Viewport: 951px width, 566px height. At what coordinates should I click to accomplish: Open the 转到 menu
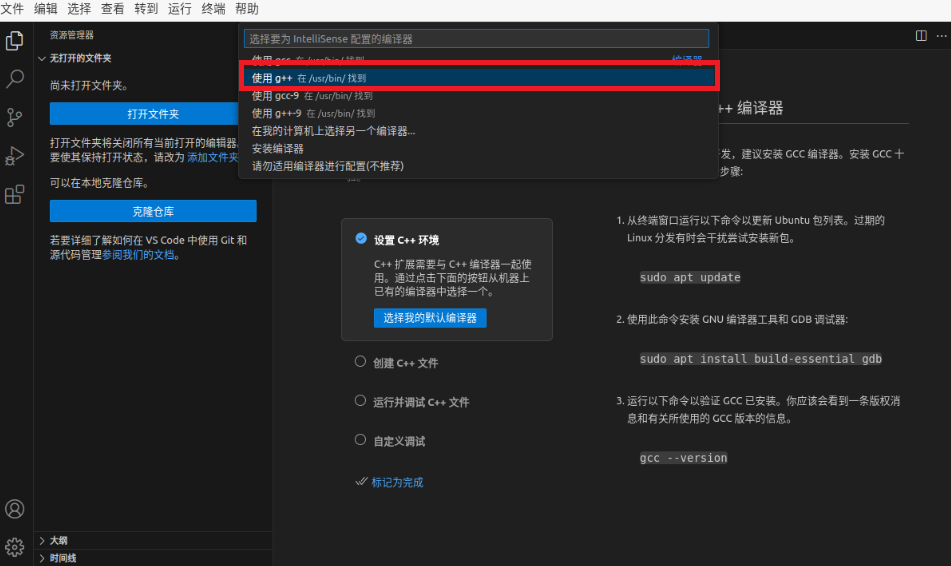[146, 9]
